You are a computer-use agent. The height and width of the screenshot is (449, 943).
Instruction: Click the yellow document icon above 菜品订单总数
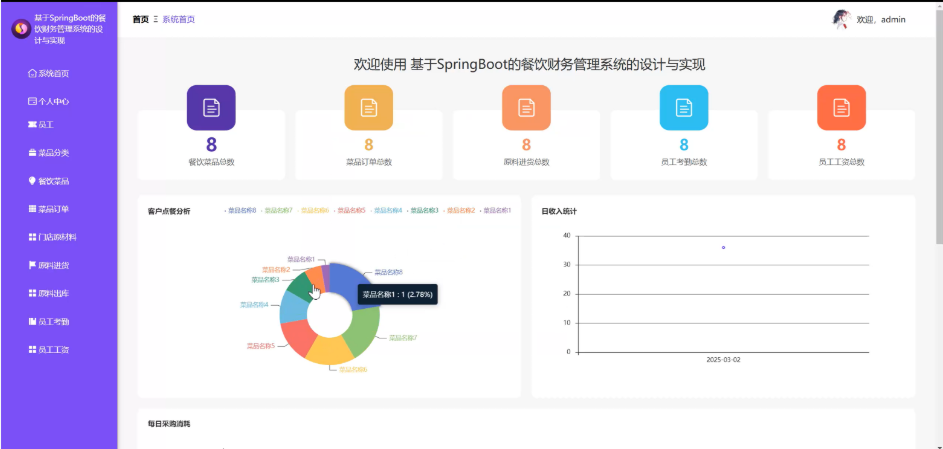369,108
